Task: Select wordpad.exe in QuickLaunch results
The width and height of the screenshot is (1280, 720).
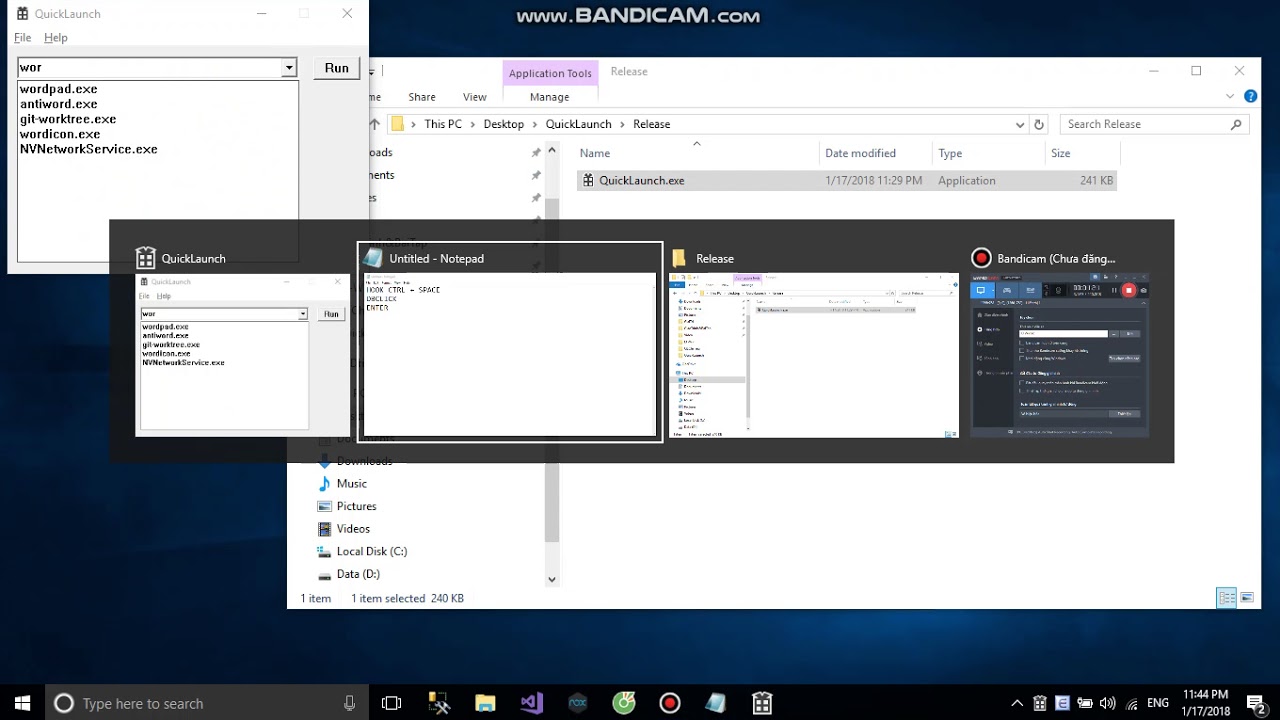Action: [59, 89]
